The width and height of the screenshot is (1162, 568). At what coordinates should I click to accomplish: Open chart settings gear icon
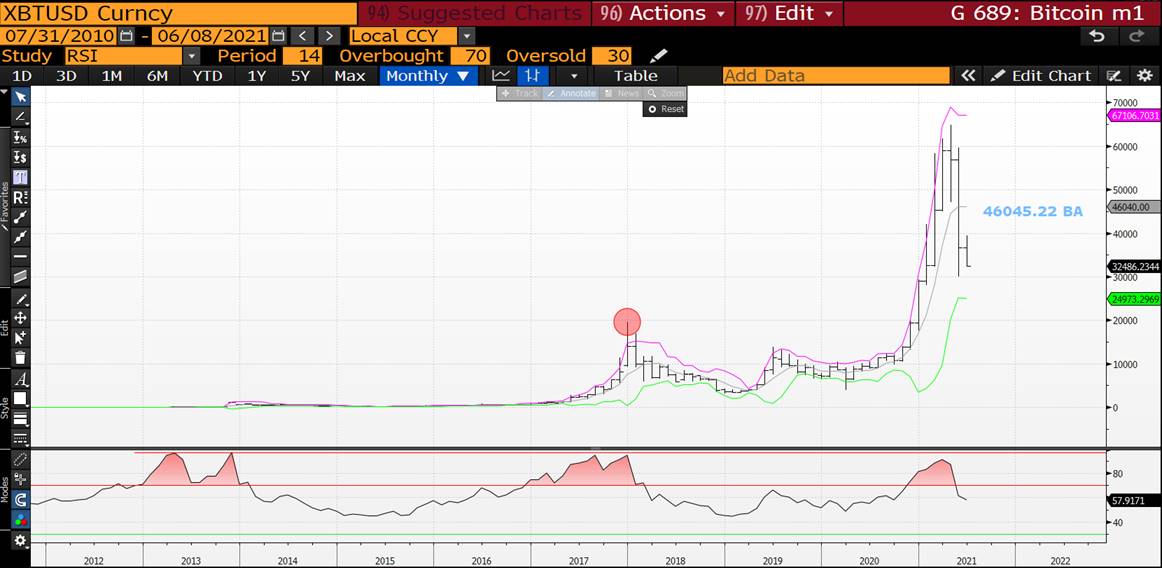[x=1144, y=76]
